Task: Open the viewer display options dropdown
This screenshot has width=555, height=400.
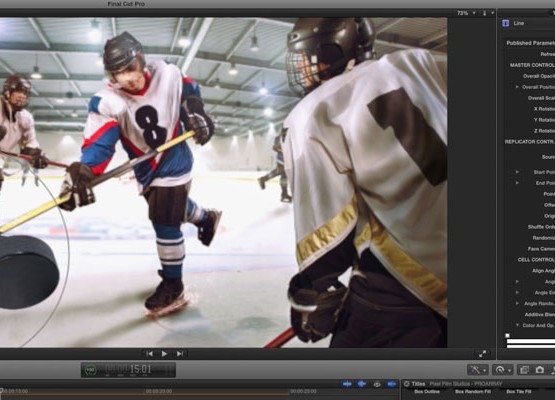Action: pos(488,13)
